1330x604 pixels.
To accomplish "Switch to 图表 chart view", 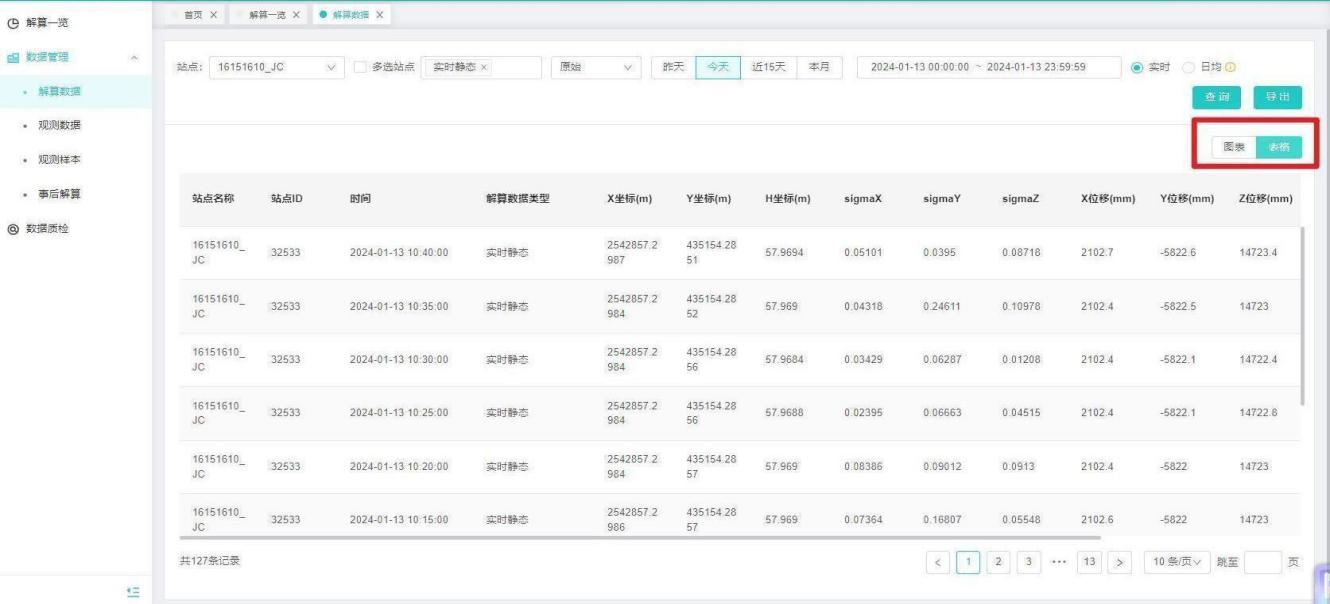I will coord(1234,147).
